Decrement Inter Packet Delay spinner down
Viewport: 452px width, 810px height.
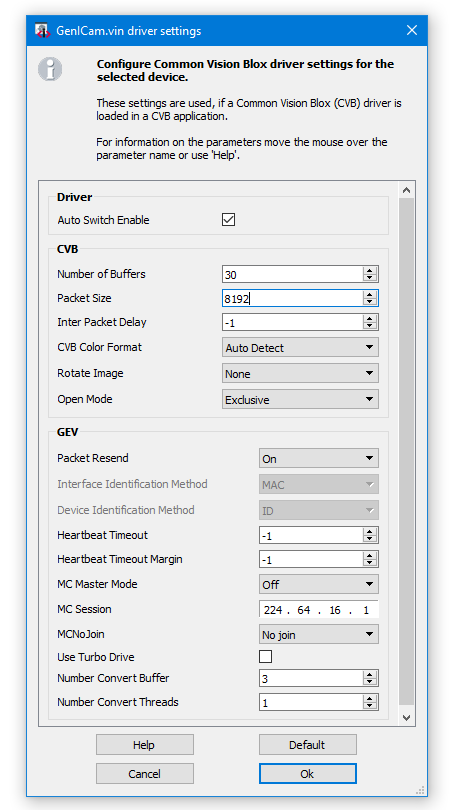369,326
